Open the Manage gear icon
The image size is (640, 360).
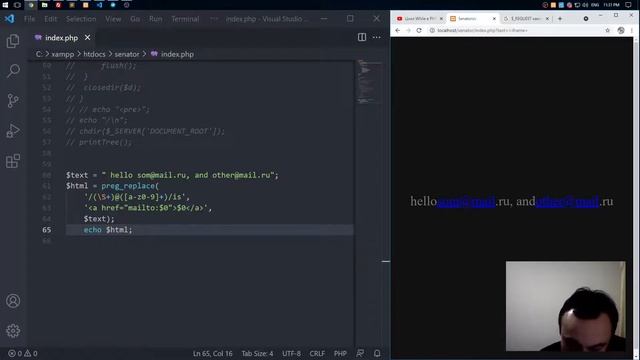click(13, 331)
